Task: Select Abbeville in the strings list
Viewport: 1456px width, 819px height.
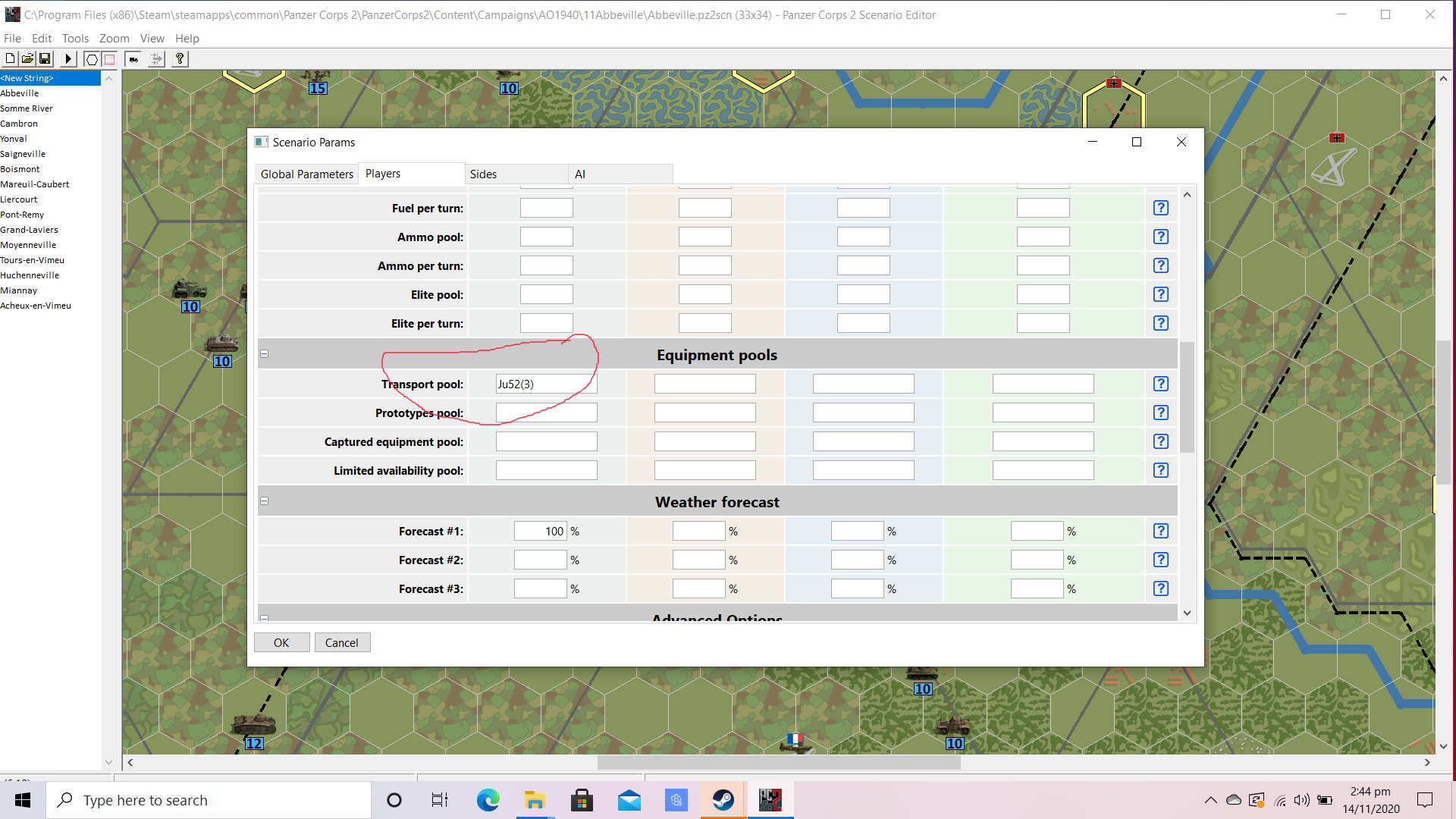Action: point(50,93)
